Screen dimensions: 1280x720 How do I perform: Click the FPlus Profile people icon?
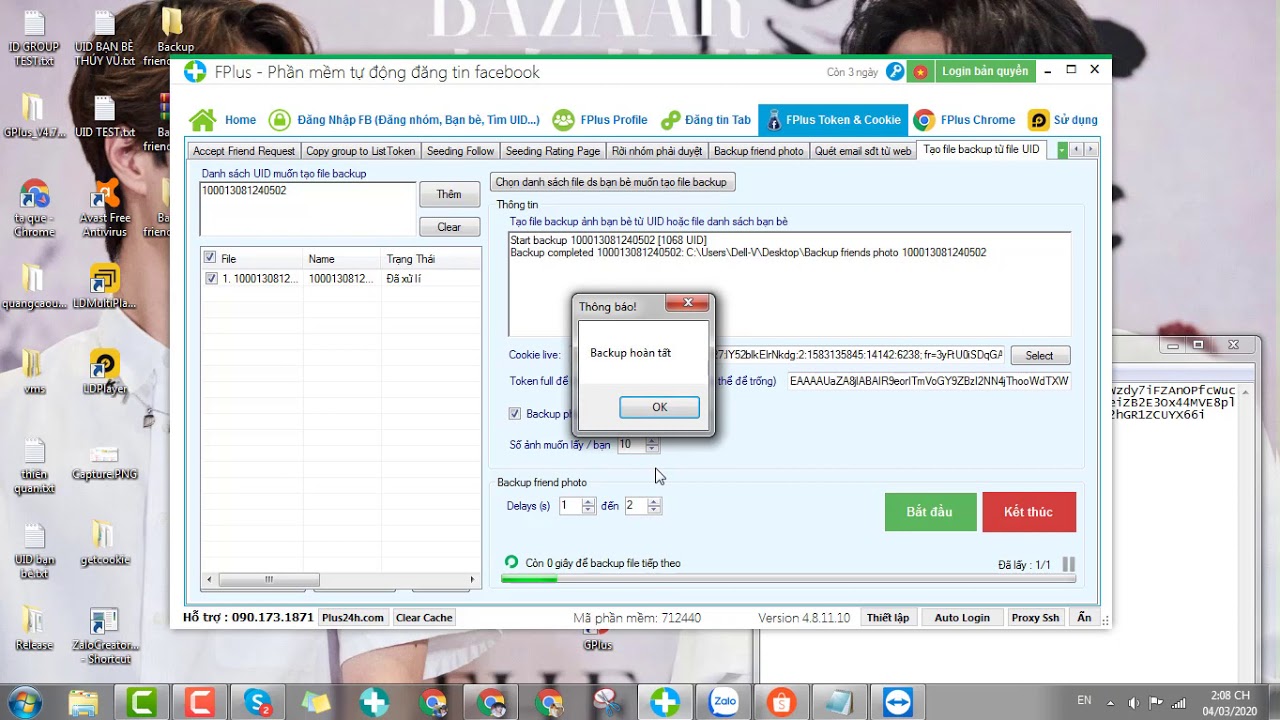pos(564,120)
